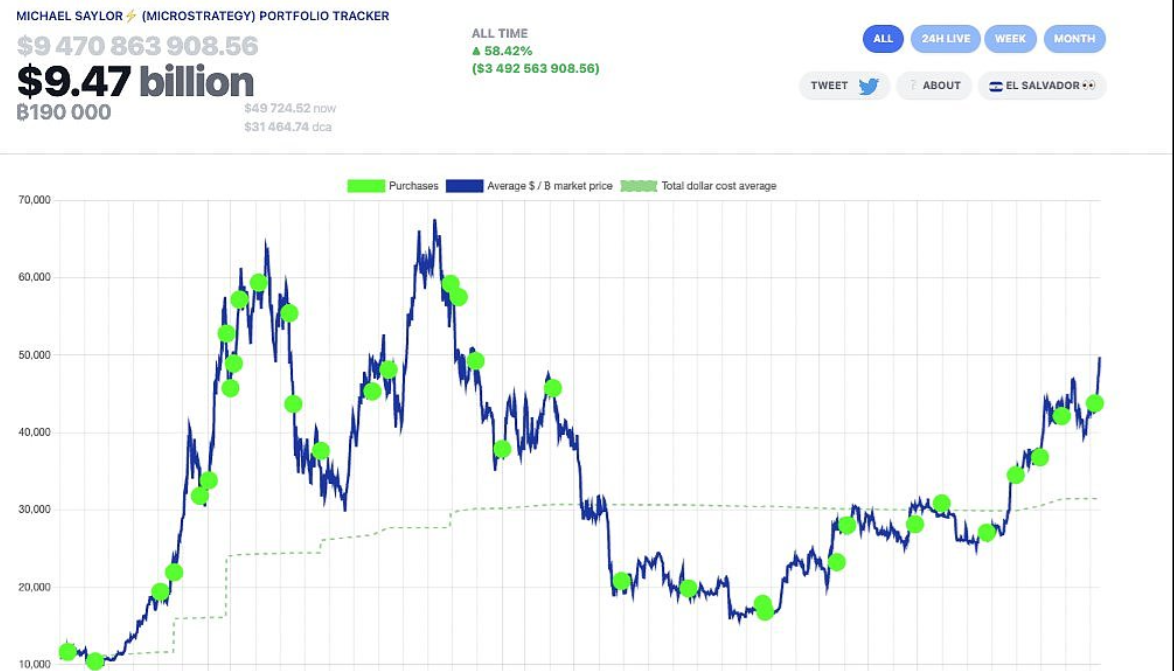Viewport: 1174px width, 671px height.
Task: Click the green Purchases legend swatch
Action: (366, 186)
